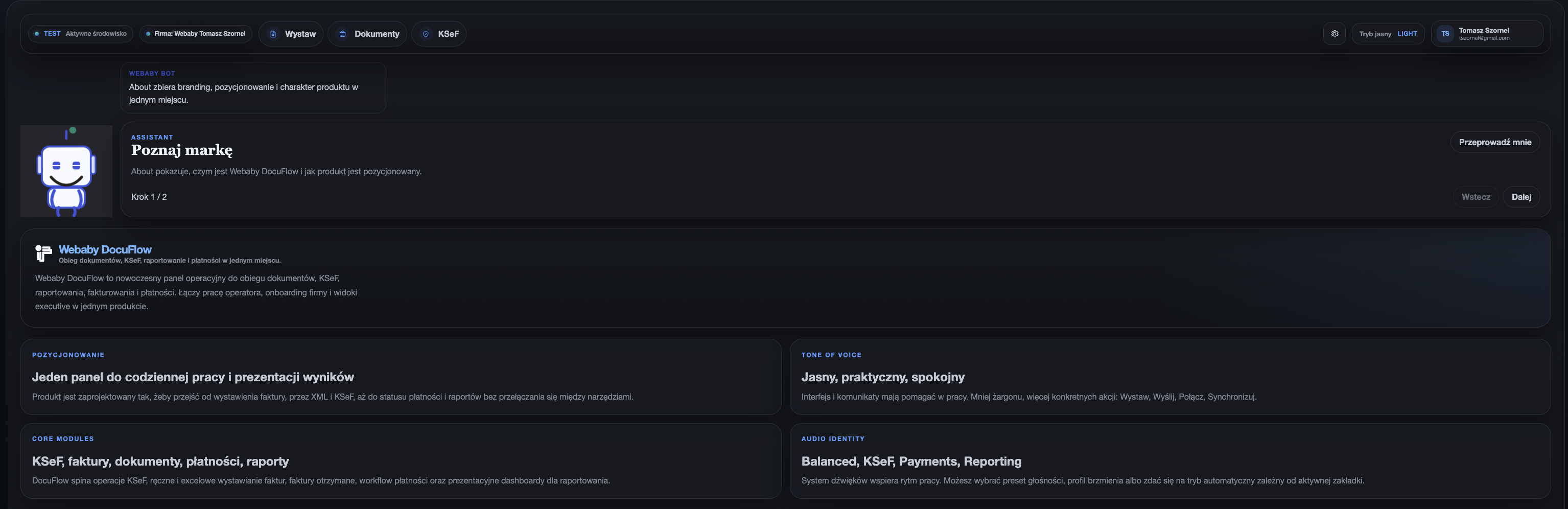Click the Dokumenty folder icon

pyautogui.click(x=342, y=34)
